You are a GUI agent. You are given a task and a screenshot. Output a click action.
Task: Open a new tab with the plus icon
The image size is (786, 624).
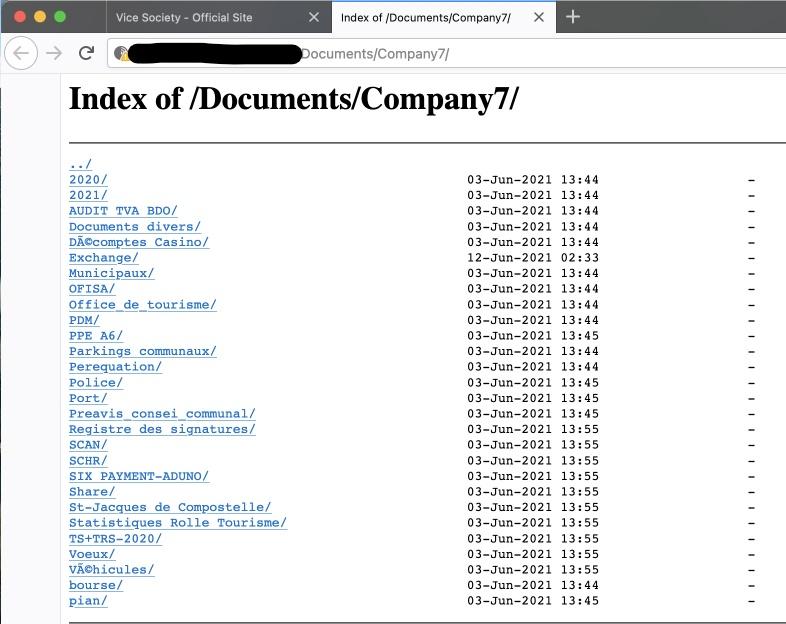[572, 17]
